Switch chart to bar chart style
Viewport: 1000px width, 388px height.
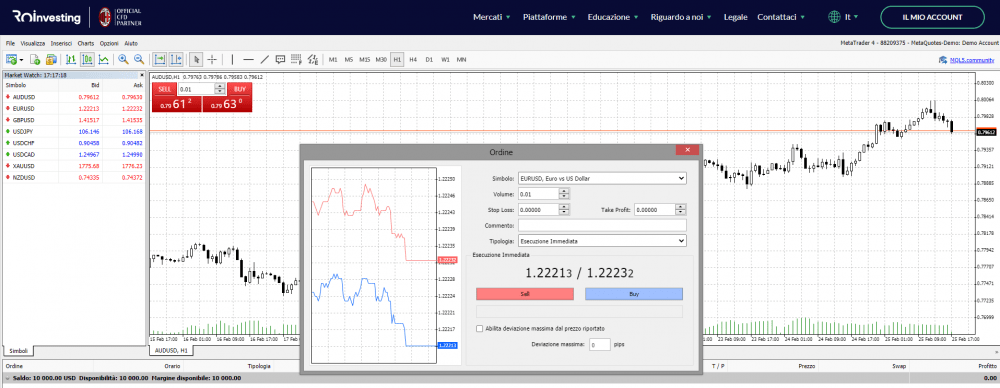[x=71, y=59]
